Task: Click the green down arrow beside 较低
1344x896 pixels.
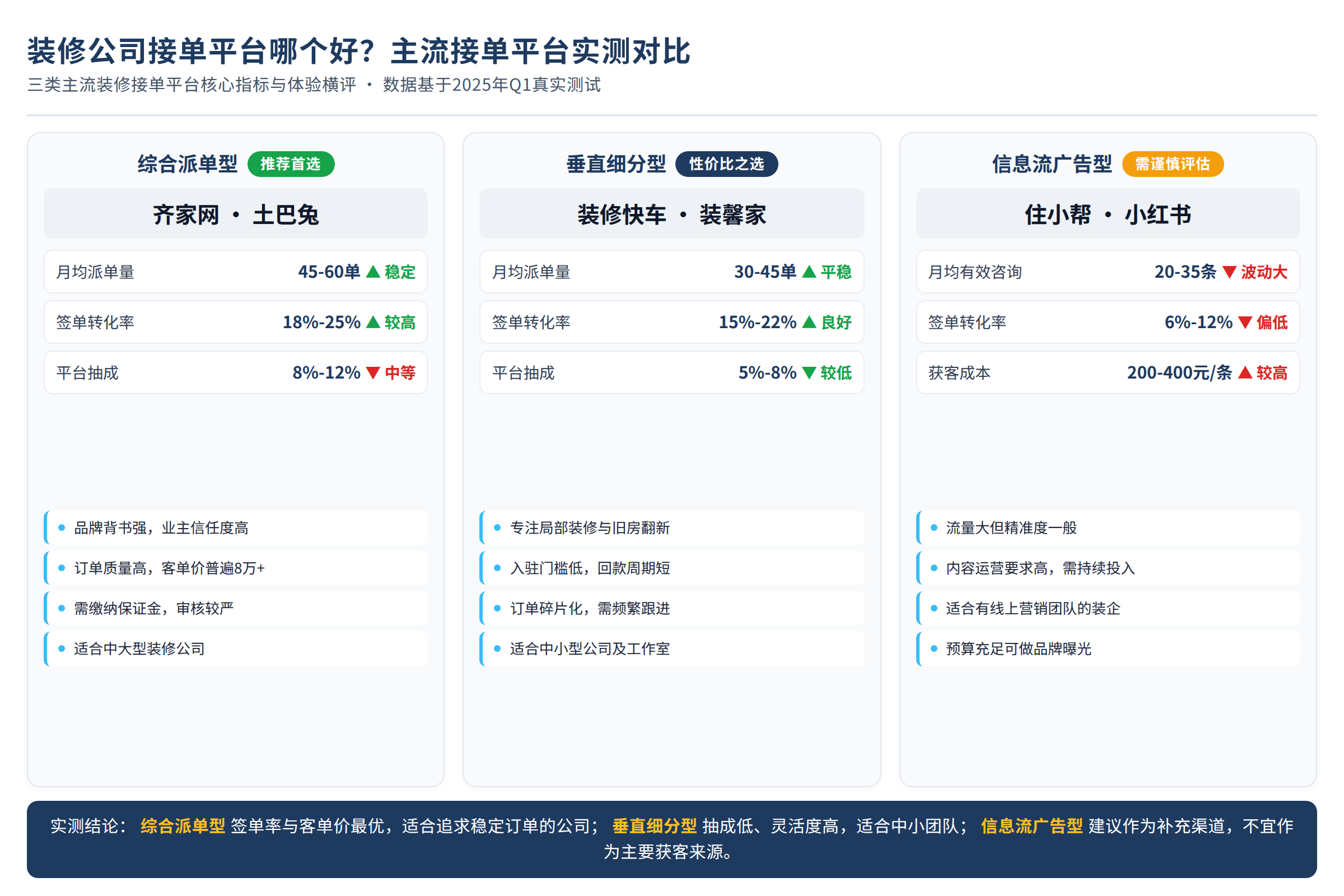Action: click(809, 372)
